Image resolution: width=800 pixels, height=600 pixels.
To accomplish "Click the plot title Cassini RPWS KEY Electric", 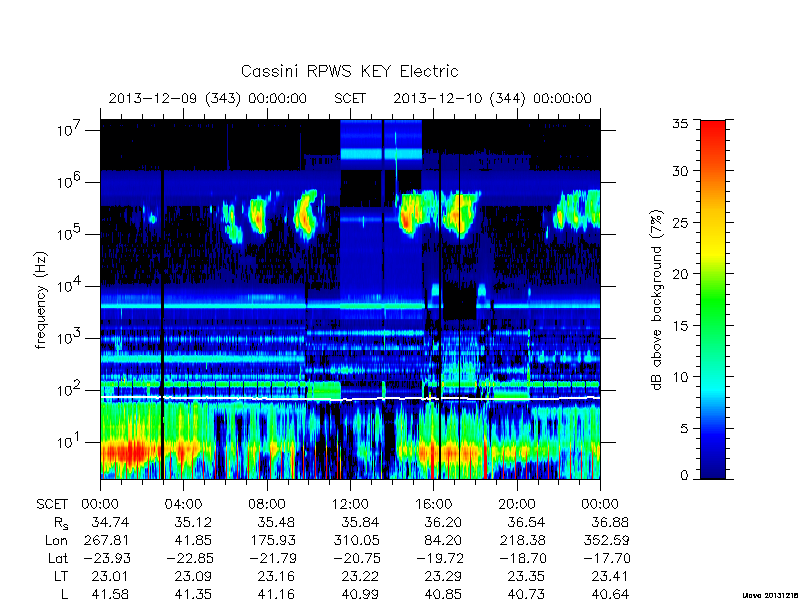I will [x=349, y=71].
